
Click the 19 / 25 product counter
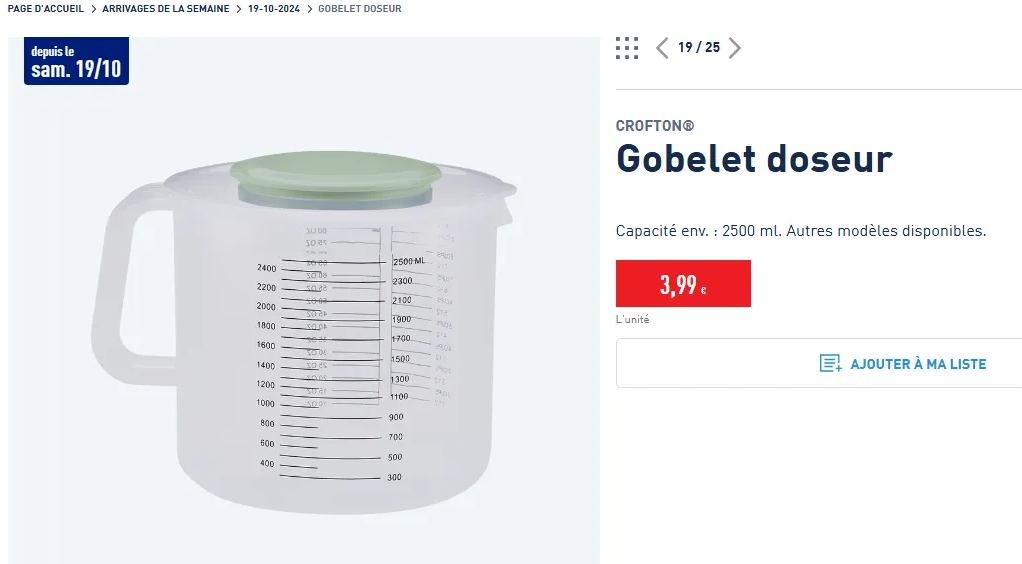(x=699, y=48)
